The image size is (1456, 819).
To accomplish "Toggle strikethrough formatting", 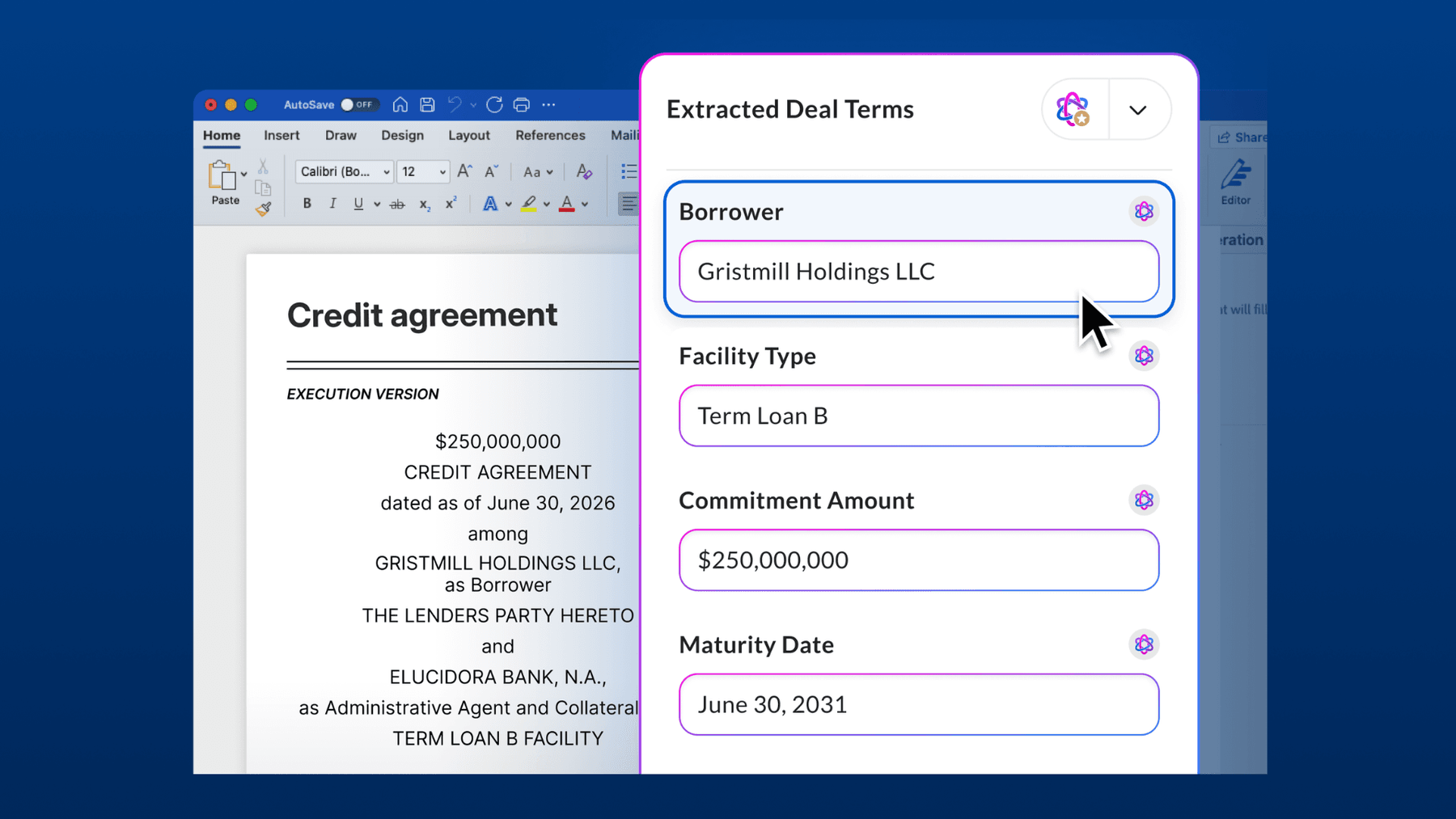I will (397, 205).
